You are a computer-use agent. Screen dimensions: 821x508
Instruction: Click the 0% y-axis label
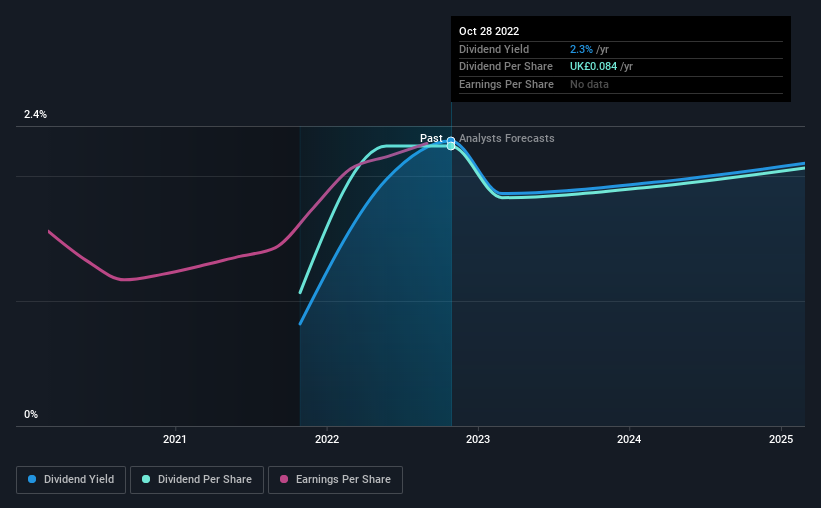pyautogui.click(x=31, y=414)
